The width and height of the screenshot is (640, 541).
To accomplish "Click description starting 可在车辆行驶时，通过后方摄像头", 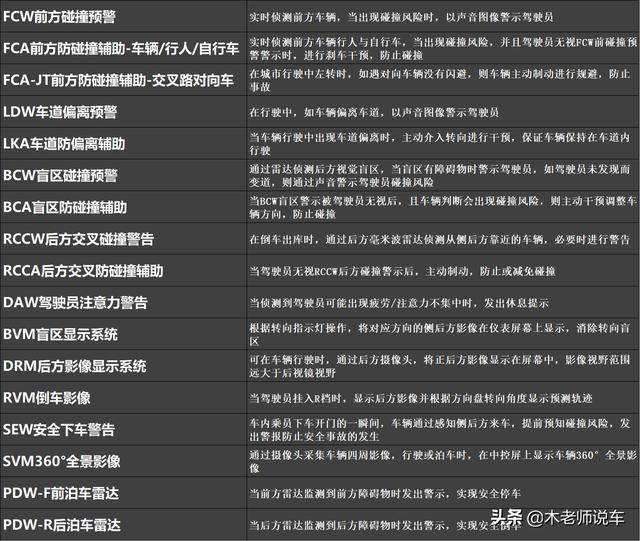I will pos(440,366).
